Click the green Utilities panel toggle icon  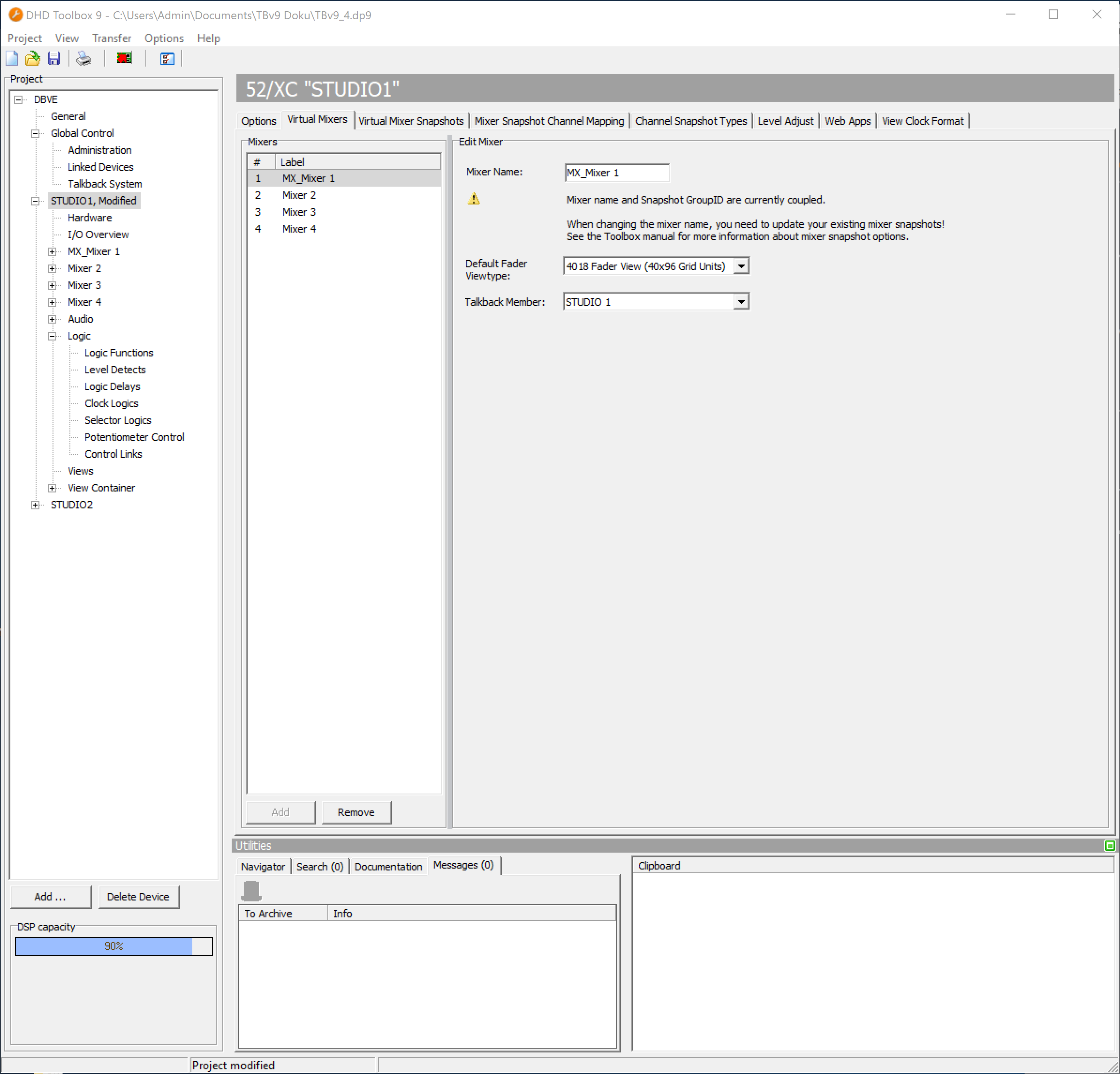pos(1109,846)
